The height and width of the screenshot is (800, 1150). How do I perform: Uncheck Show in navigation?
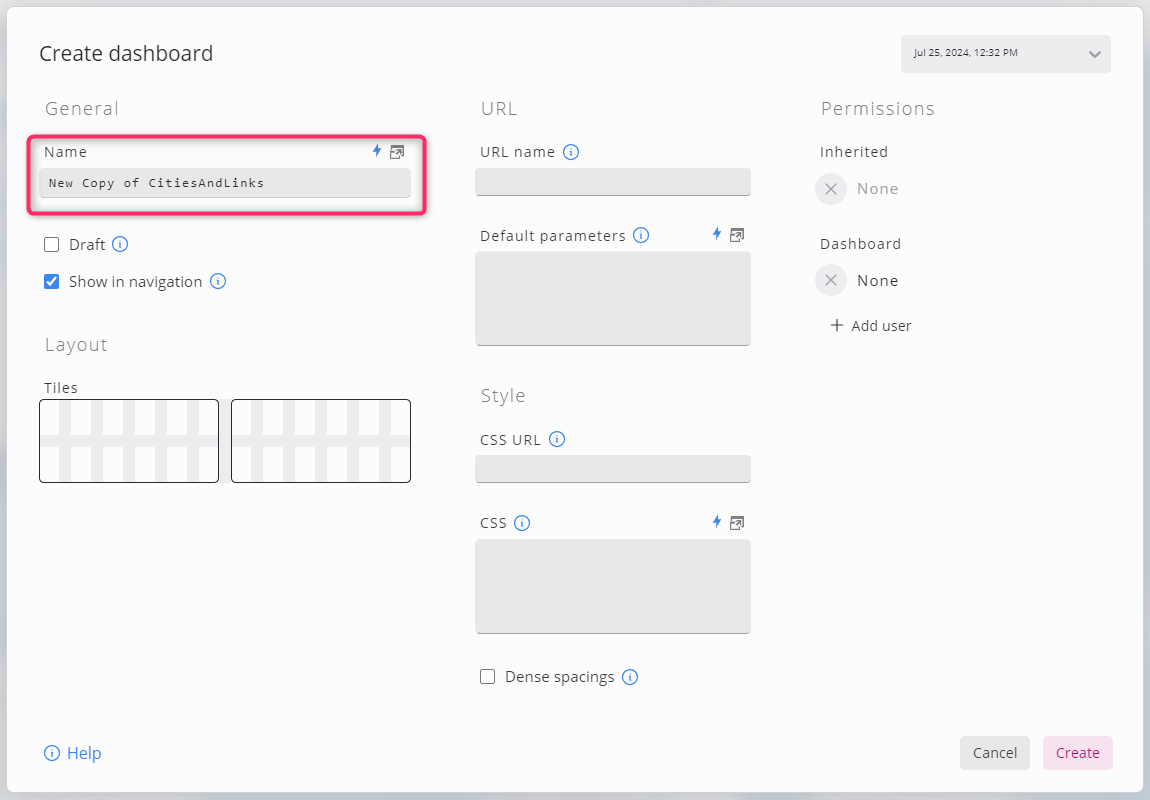click(52, 282)
